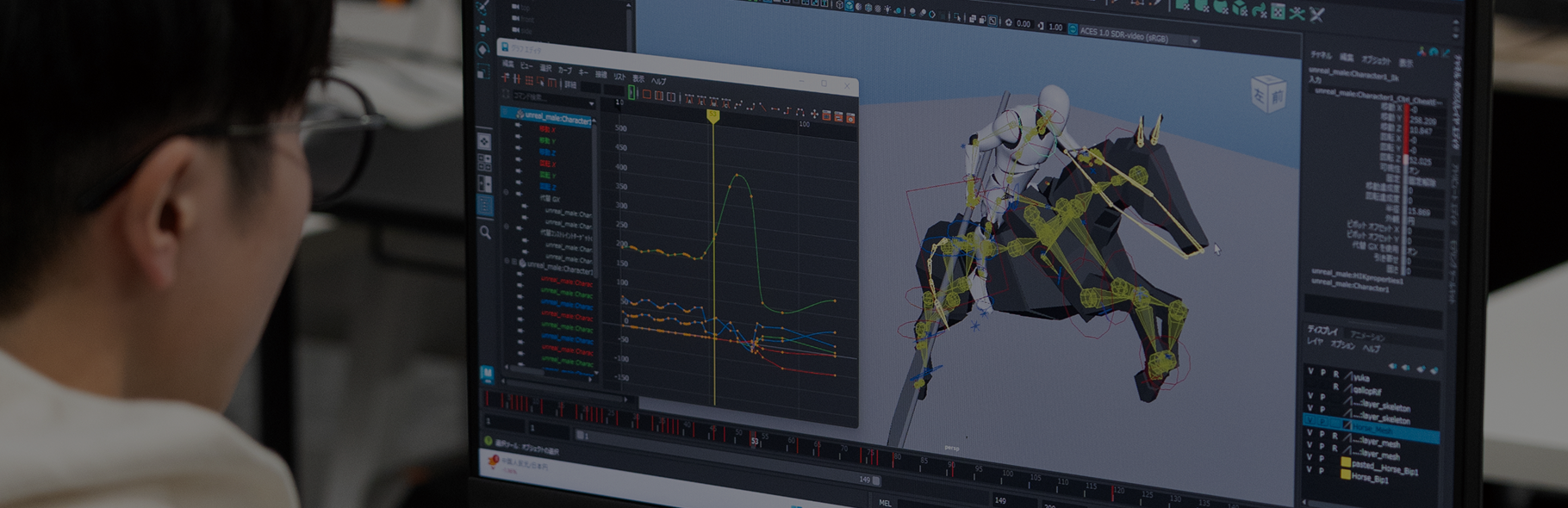Screen dimensions: 1568x508
Task: Open the 編集 menu in Graph Editor
Action: [x=507, y=64]
